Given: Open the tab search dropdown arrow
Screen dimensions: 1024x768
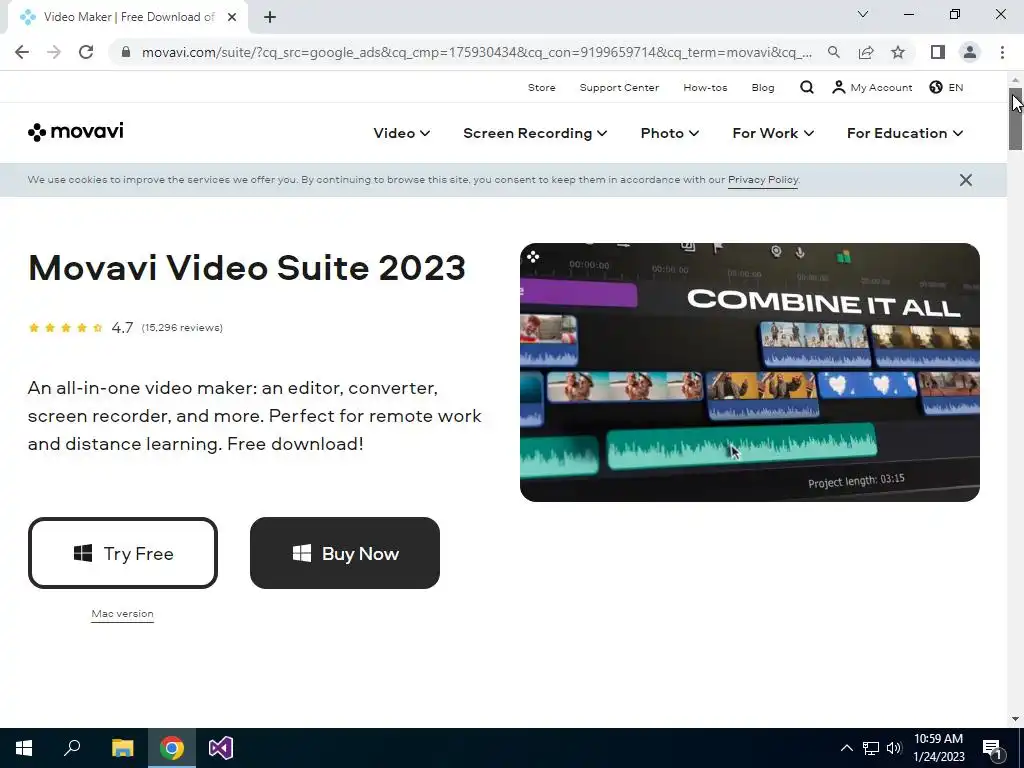Looking at the screenshot, I should click(x=863, y=14).
